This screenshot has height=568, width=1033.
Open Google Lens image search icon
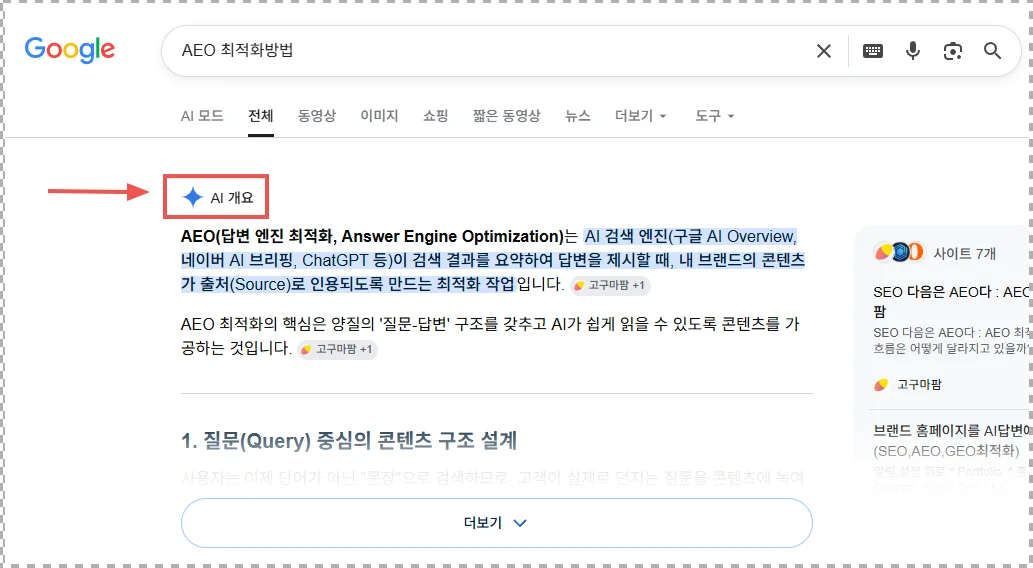(x=953, y=51)
